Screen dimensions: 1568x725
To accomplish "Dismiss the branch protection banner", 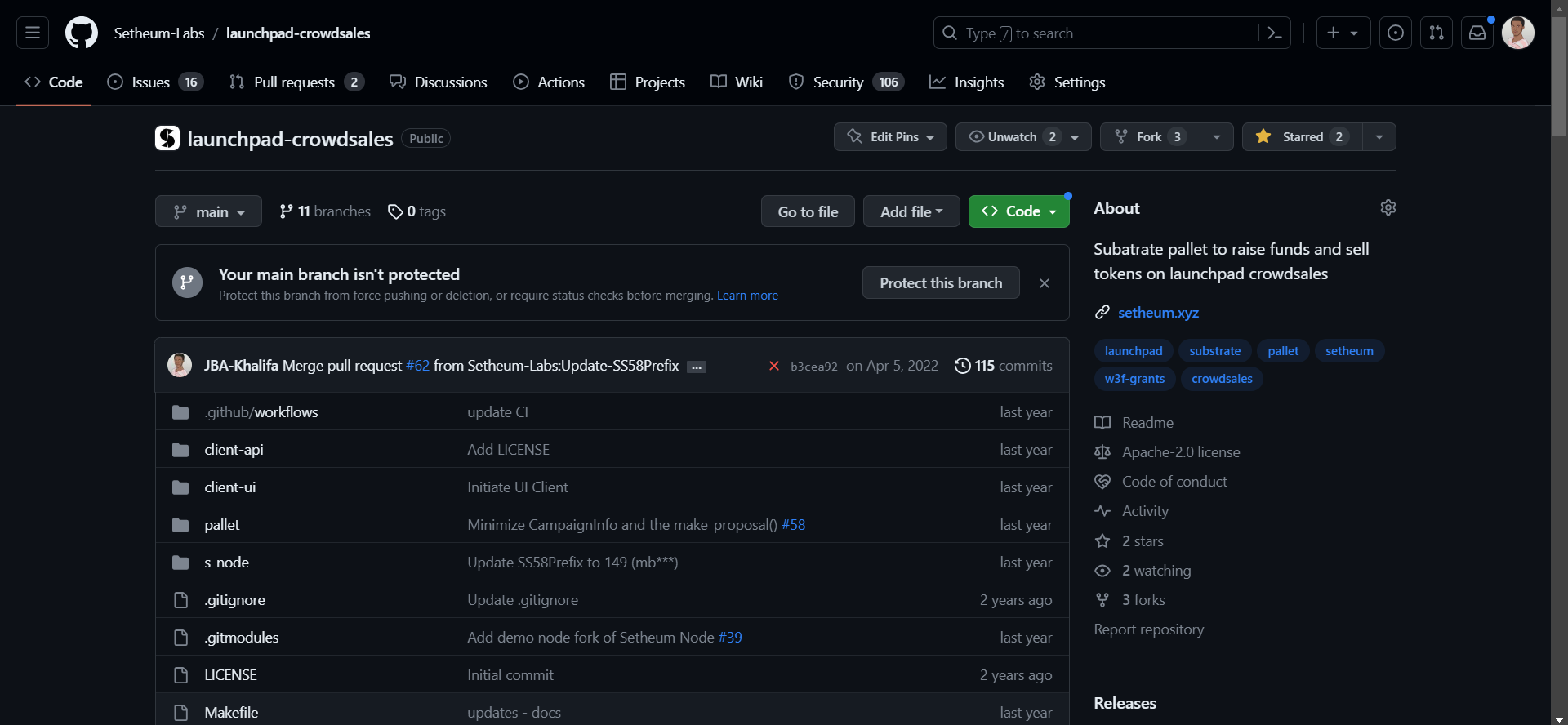I will [1044, 283].
